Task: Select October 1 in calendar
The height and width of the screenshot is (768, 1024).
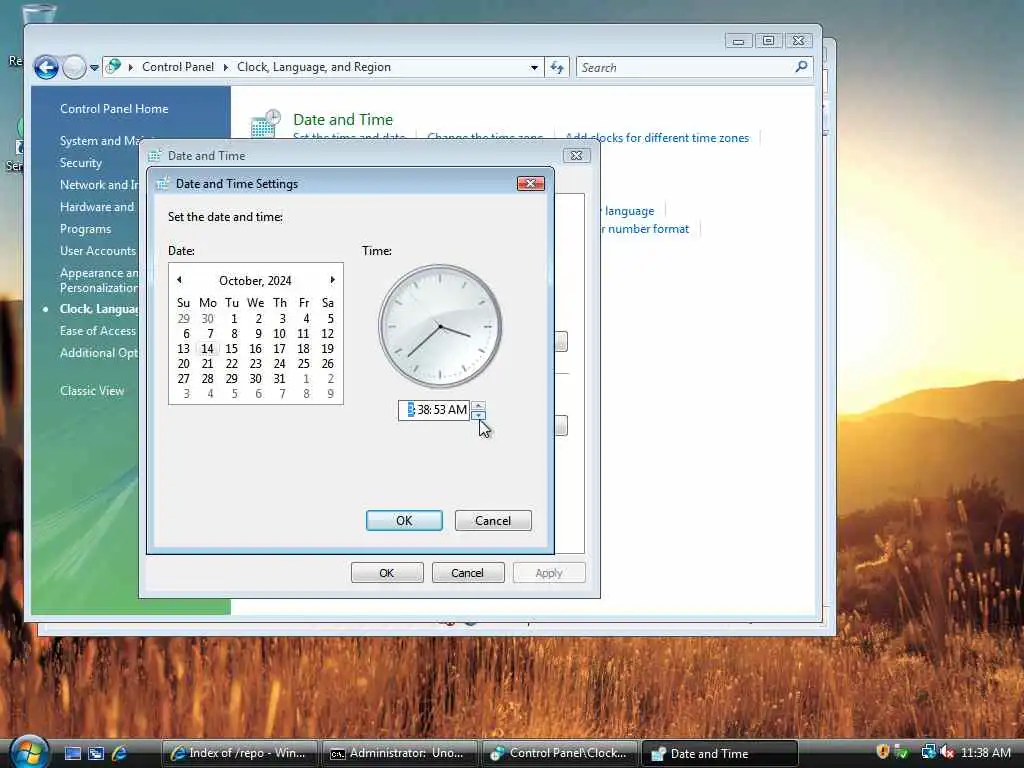Action: 234,319
